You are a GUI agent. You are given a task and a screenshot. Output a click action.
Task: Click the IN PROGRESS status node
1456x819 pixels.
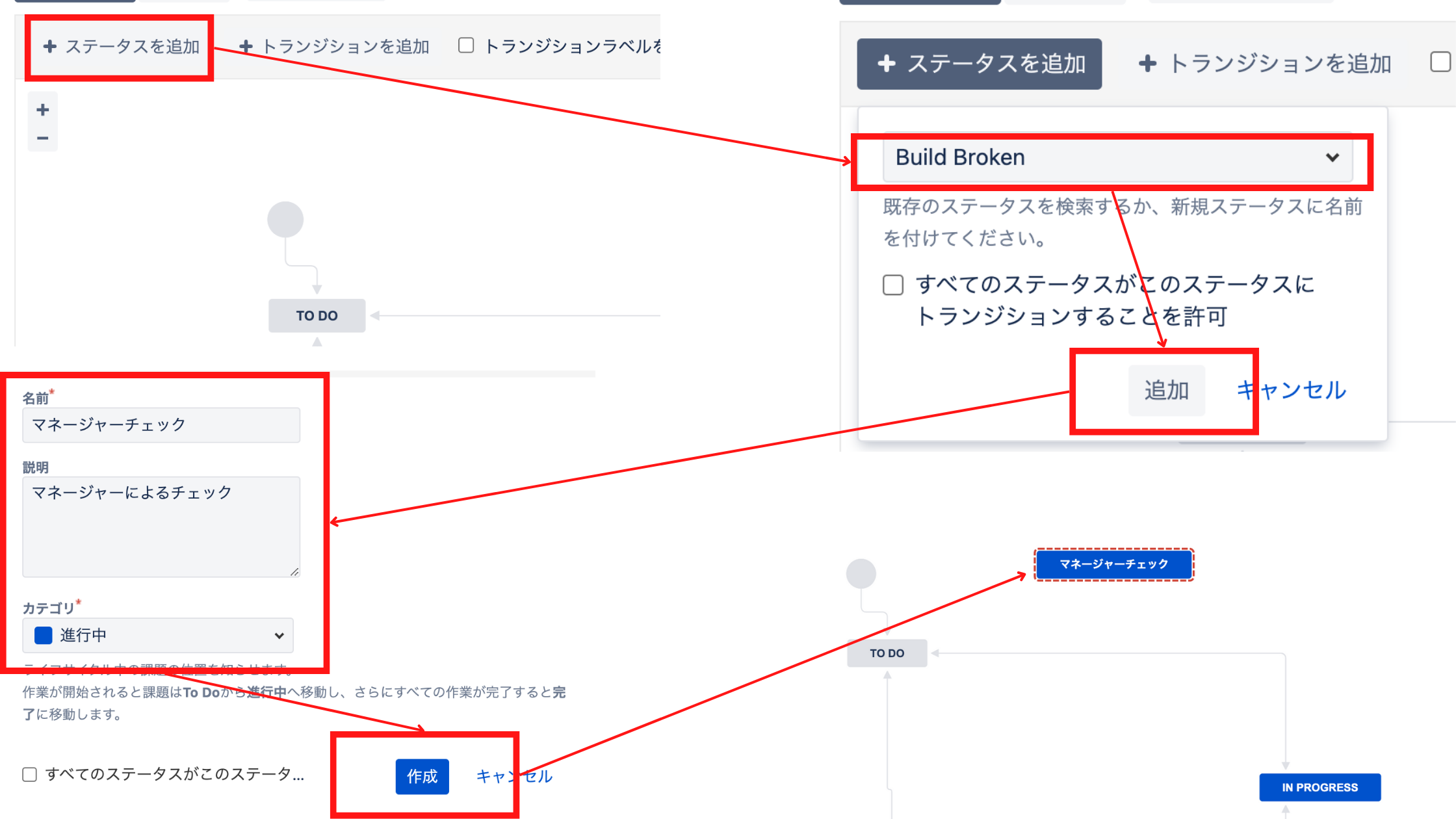1319,787
